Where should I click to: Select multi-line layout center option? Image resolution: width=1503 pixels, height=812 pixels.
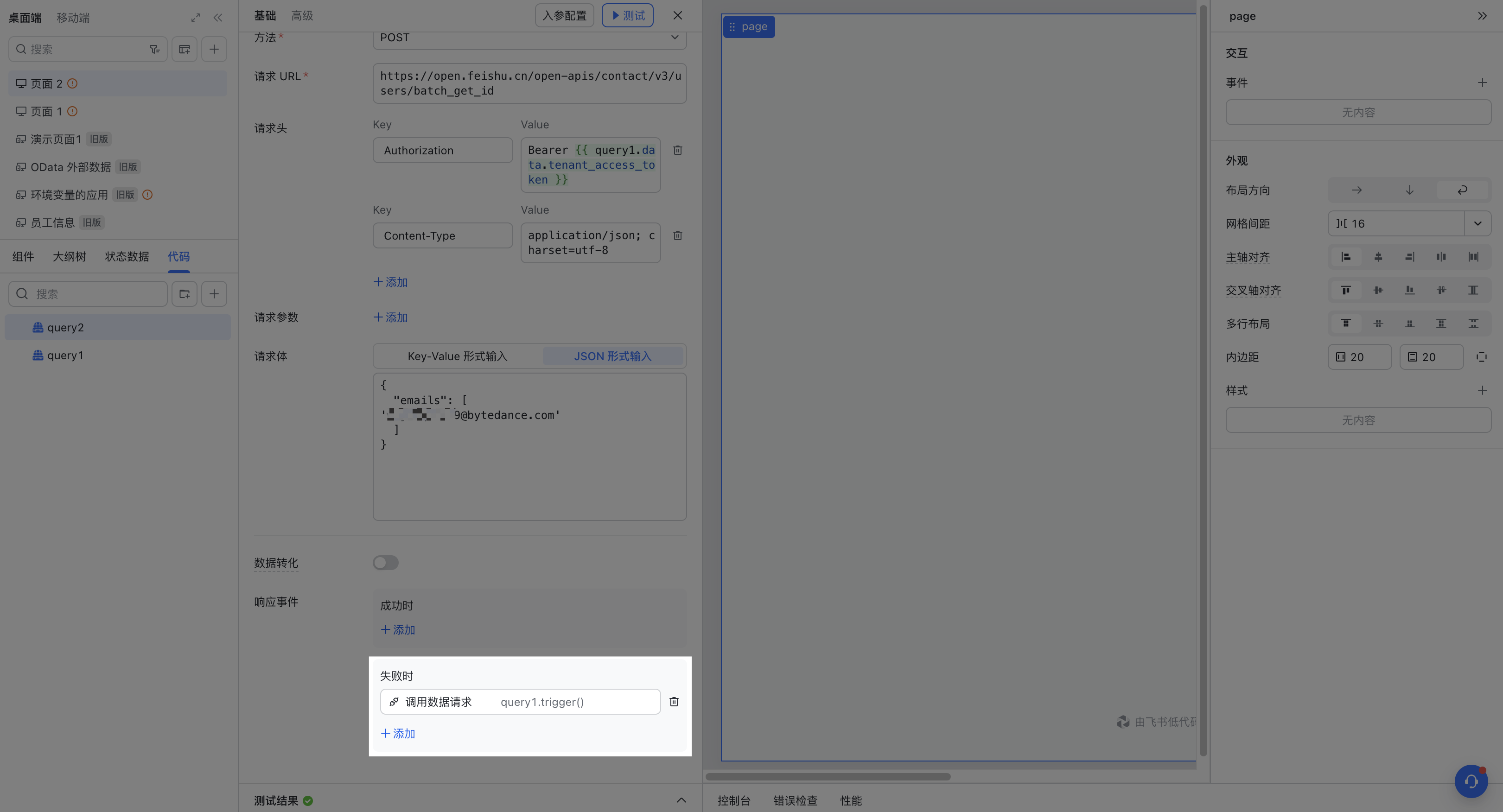(1378, 324)
